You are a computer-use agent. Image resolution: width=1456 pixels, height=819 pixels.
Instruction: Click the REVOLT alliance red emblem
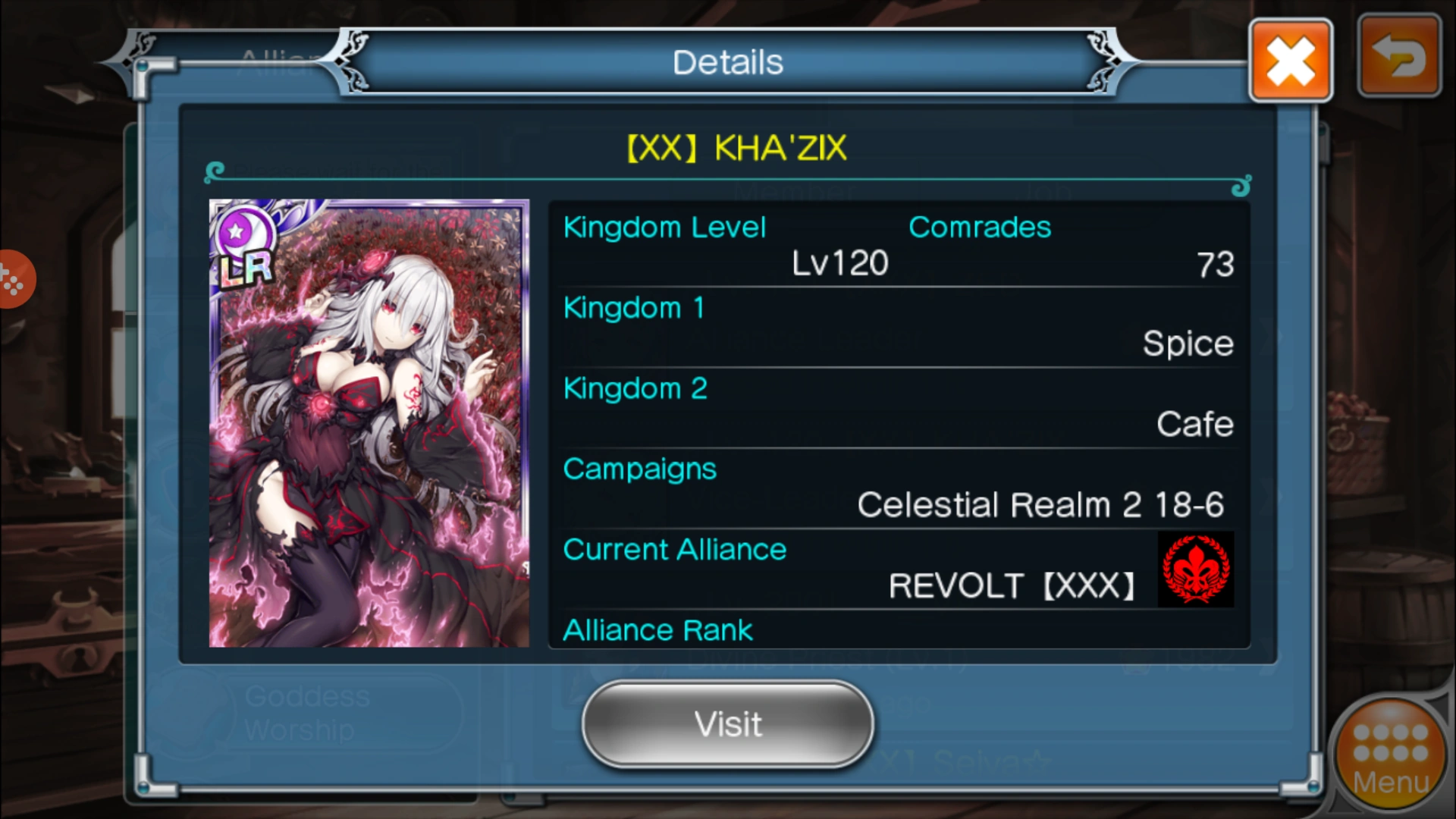click(1196, 570)
